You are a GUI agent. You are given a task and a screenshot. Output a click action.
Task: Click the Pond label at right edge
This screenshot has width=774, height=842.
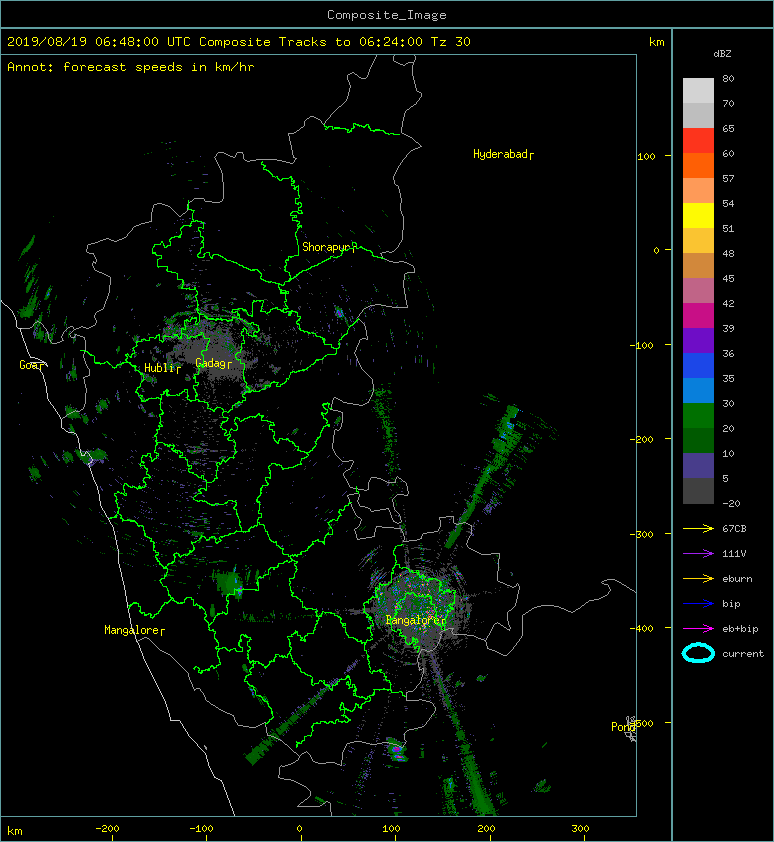(x=623, y=727)
